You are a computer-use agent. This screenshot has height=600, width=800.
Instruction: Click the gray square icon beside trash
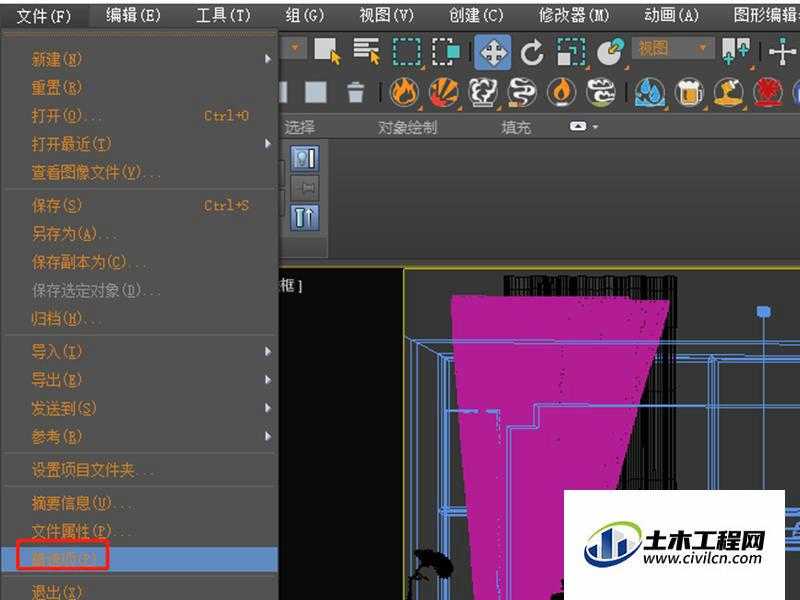316,92
